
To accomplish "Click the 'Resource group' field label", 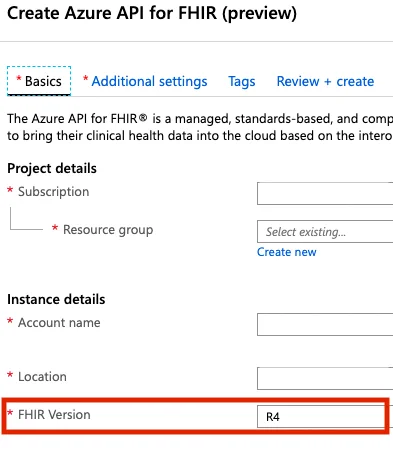I will pyautogui.click(x=108, y=230).
